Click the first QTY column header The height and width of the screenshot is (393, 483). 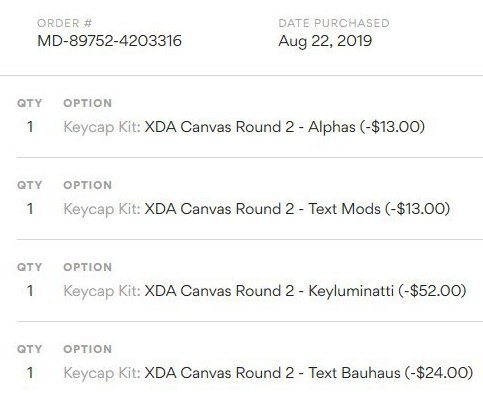pos(30,103)
